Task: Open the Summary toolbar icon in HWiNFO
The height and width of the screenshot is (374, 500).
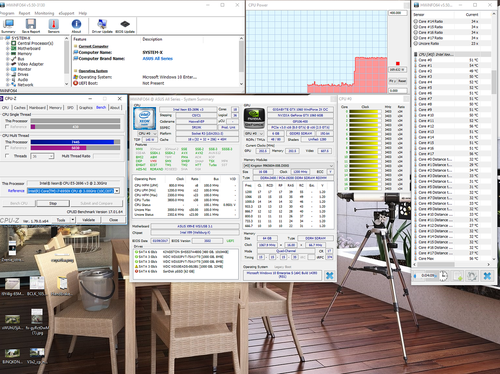Action: [8, 25]
